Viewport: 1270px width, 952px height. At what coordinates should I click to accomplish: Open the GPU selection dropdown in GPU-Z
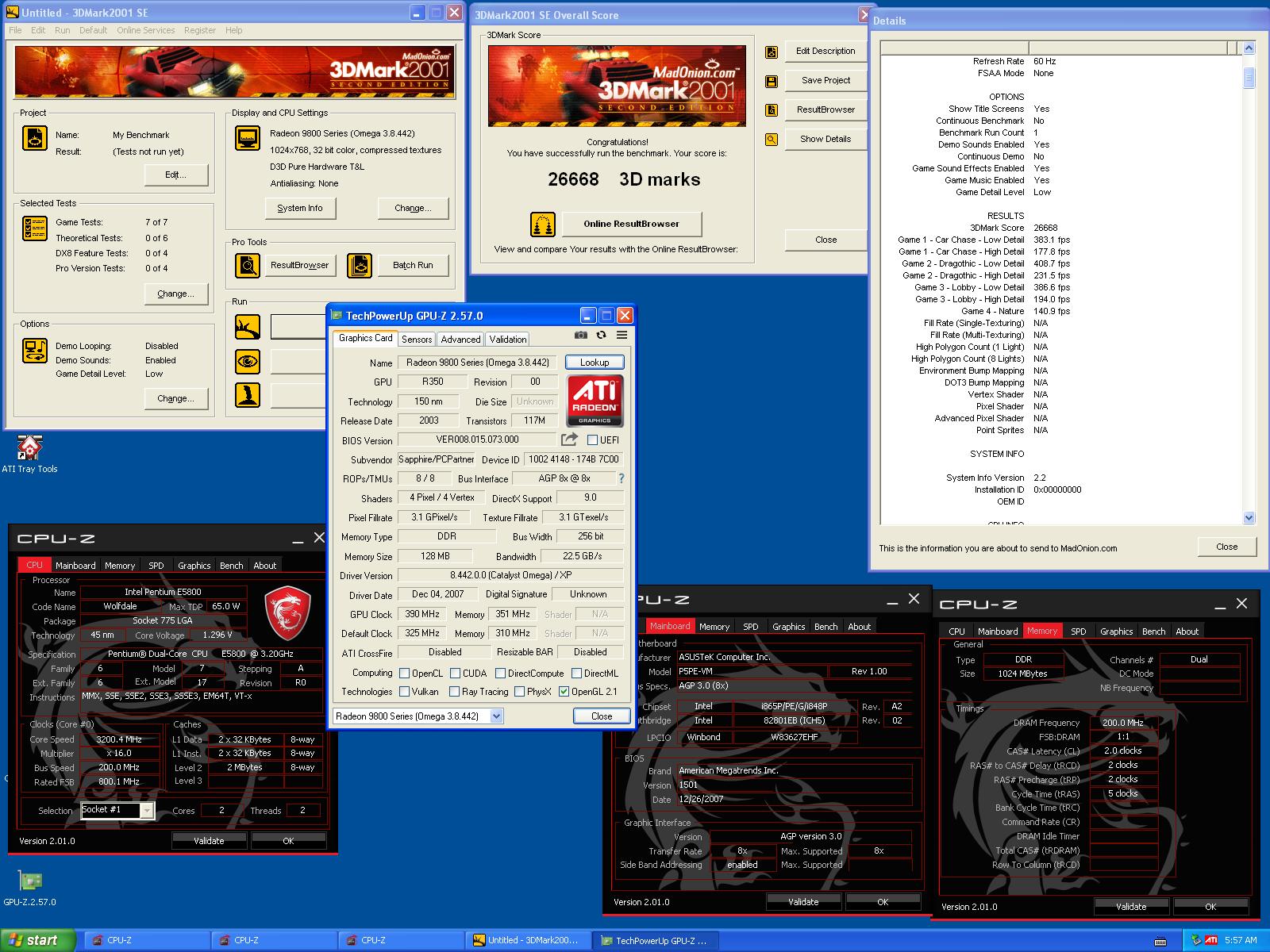pos(496,716)
